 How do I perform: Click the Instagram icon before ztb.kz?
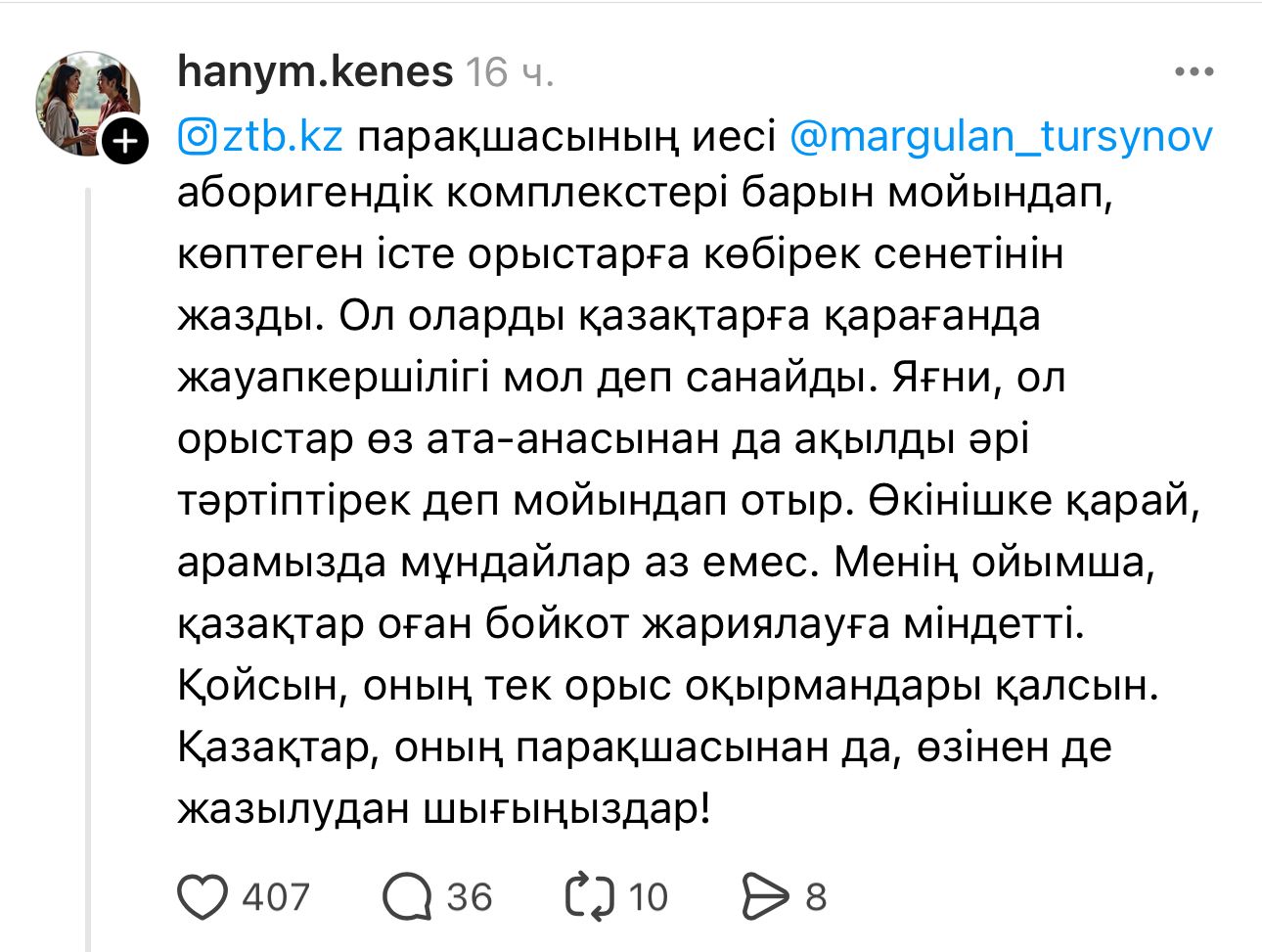[x=197, y=136]
